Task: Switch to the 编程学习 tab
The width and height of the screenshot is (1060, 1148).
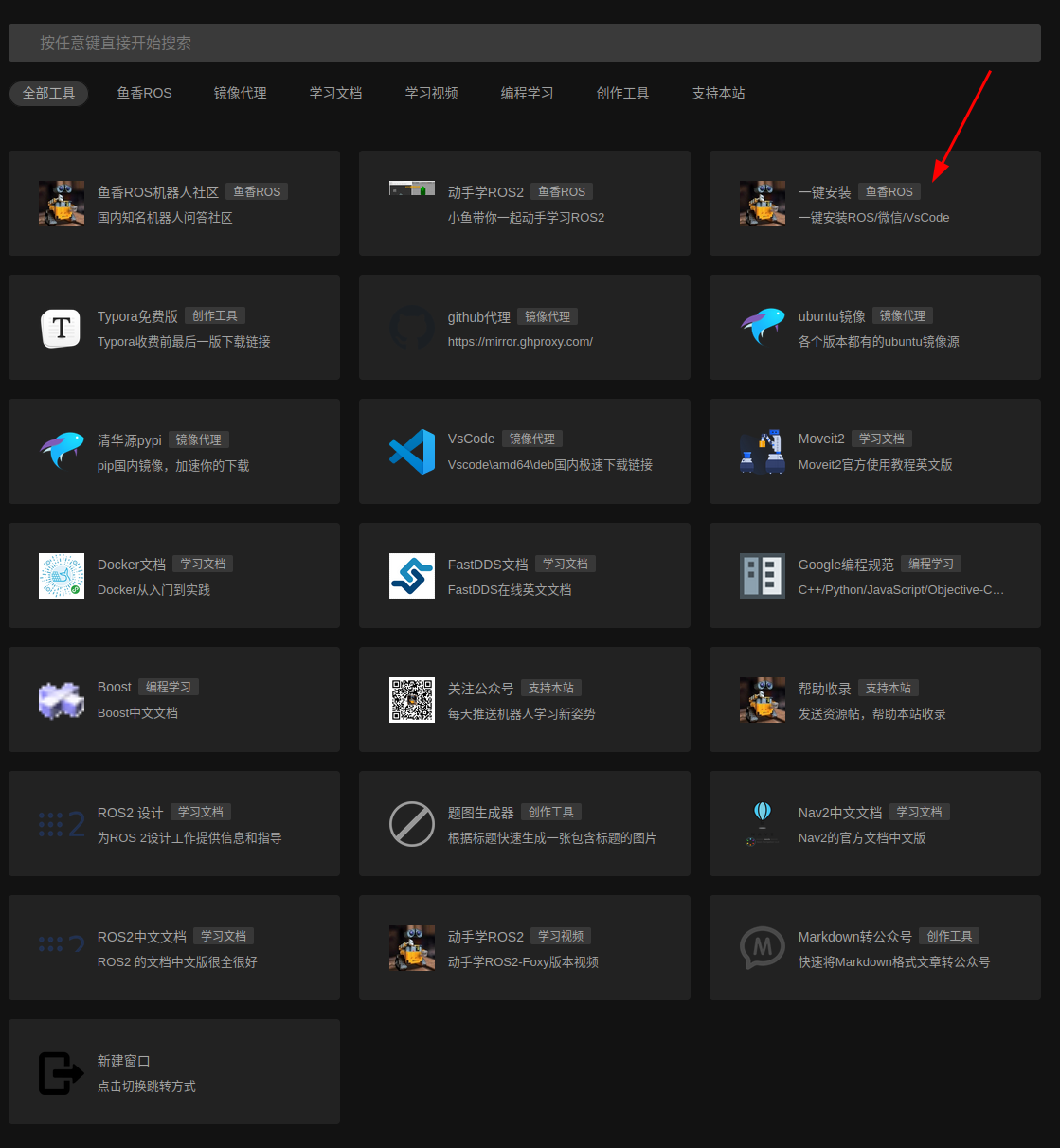Action: (528, 93)
